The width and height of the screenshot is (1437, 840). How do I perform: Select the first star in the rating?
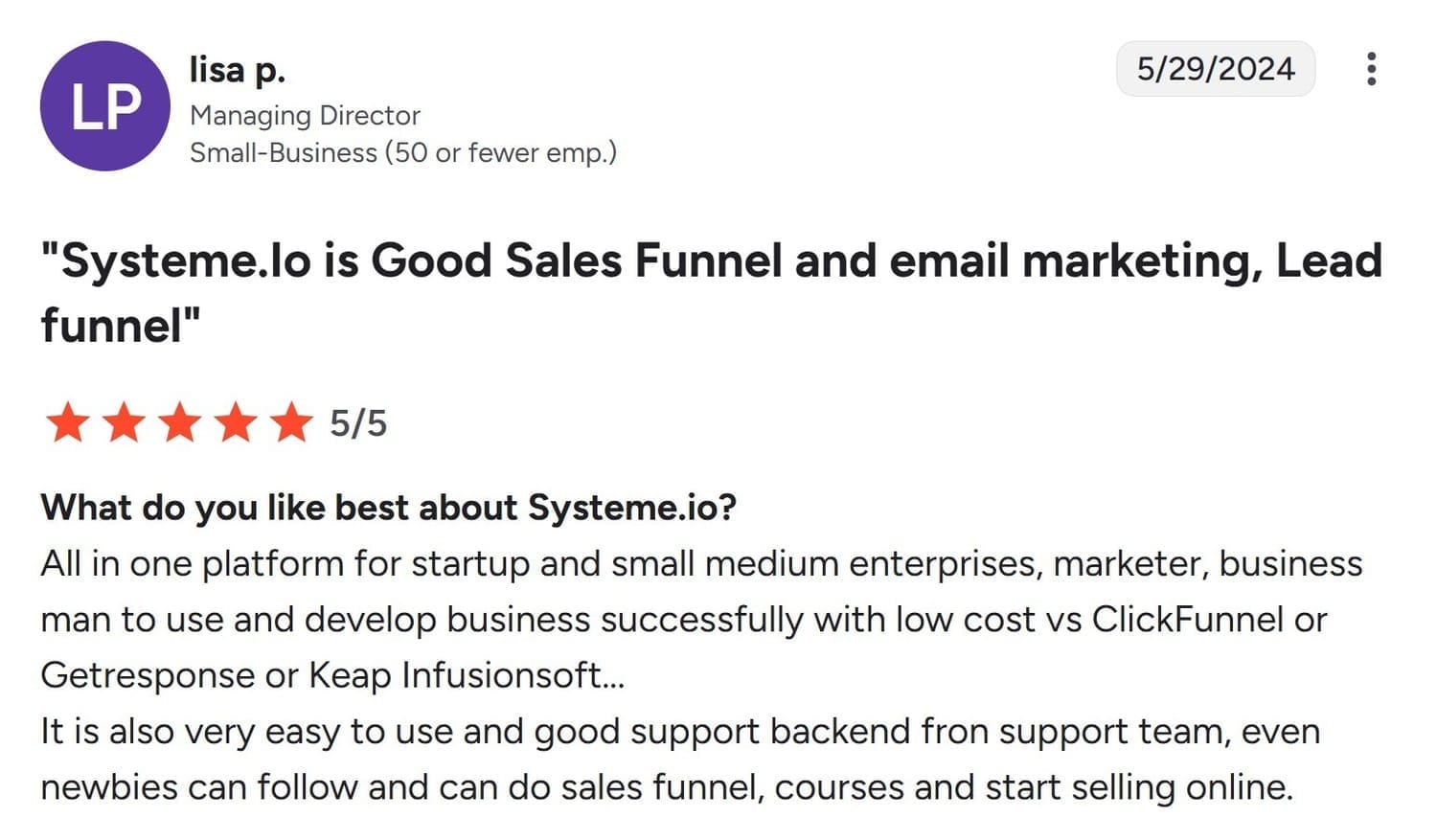[x=68, y=422]
